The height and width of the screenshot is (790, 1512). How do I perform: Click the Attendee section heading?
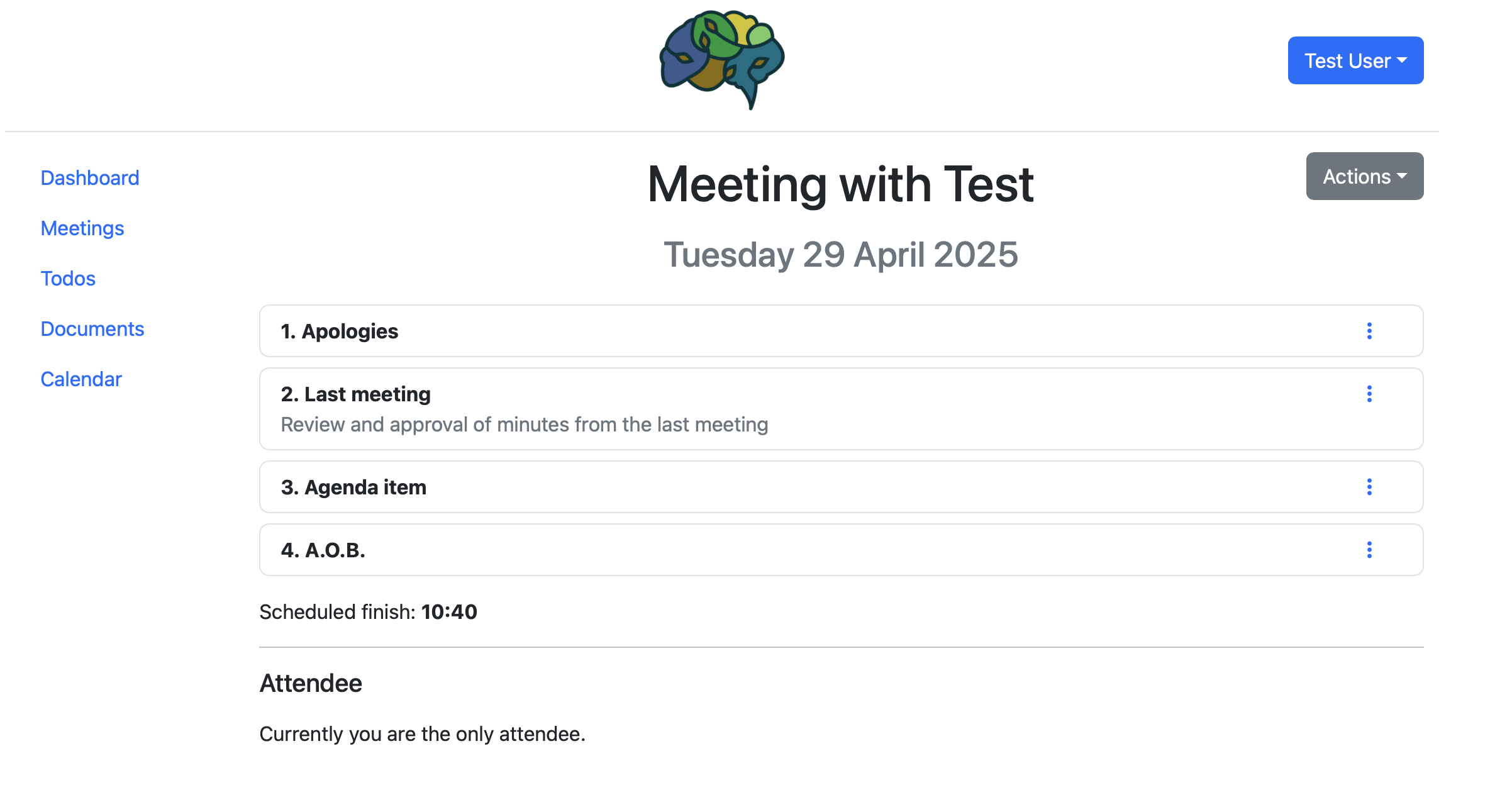[311, 683]
